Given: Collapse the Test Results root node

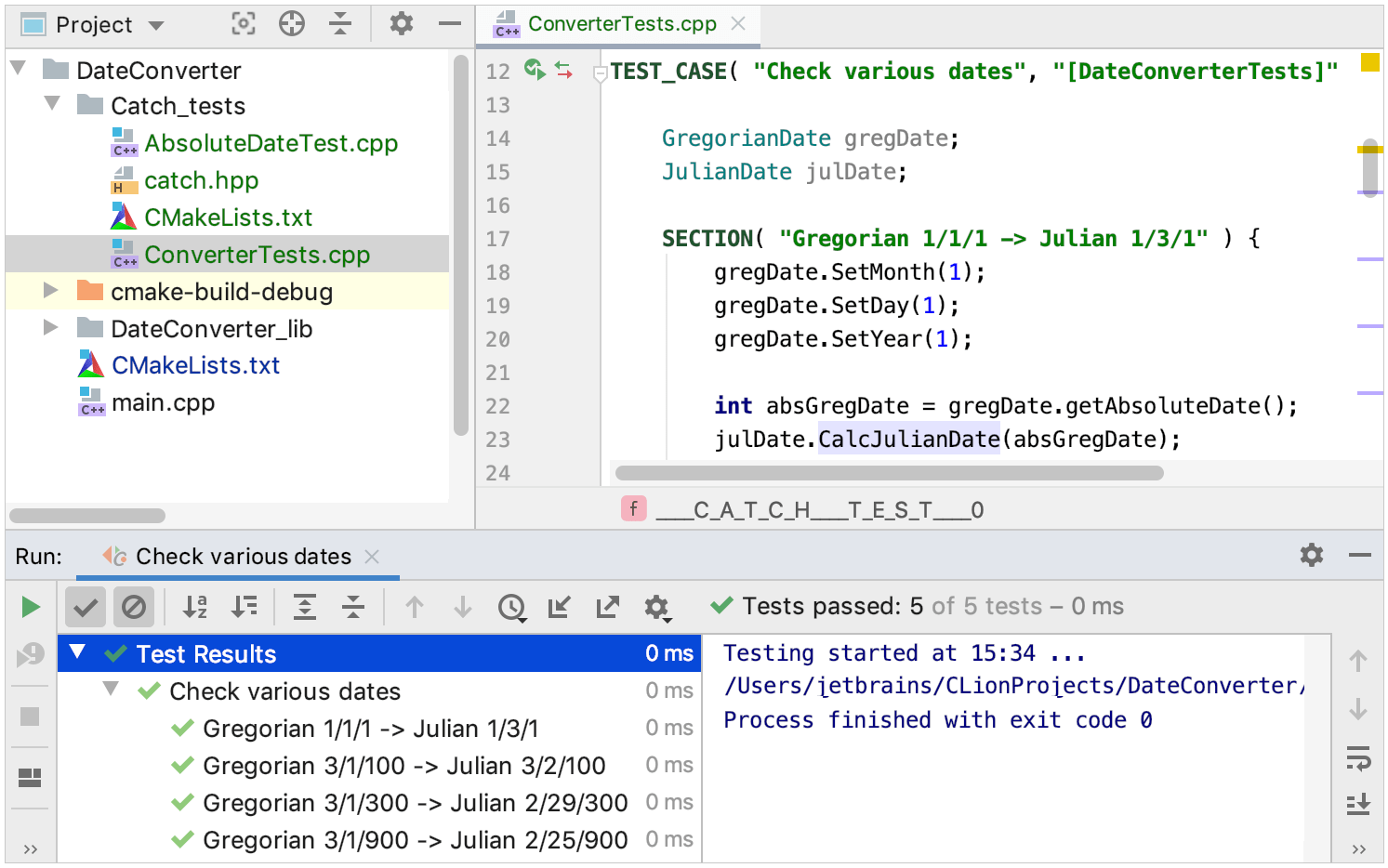Looking at the screenshot, I should (x=78, y=652).
